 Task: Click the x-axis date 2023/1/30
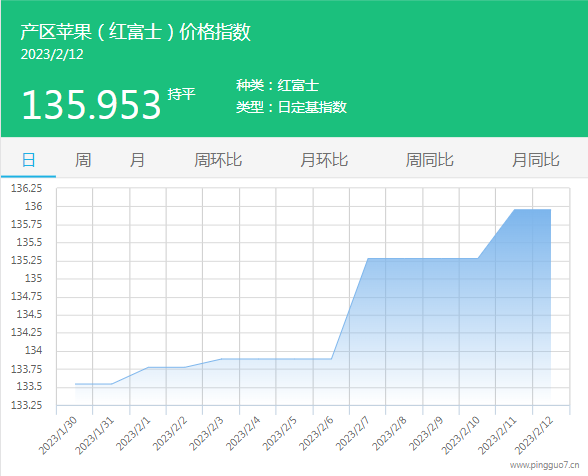58,435
